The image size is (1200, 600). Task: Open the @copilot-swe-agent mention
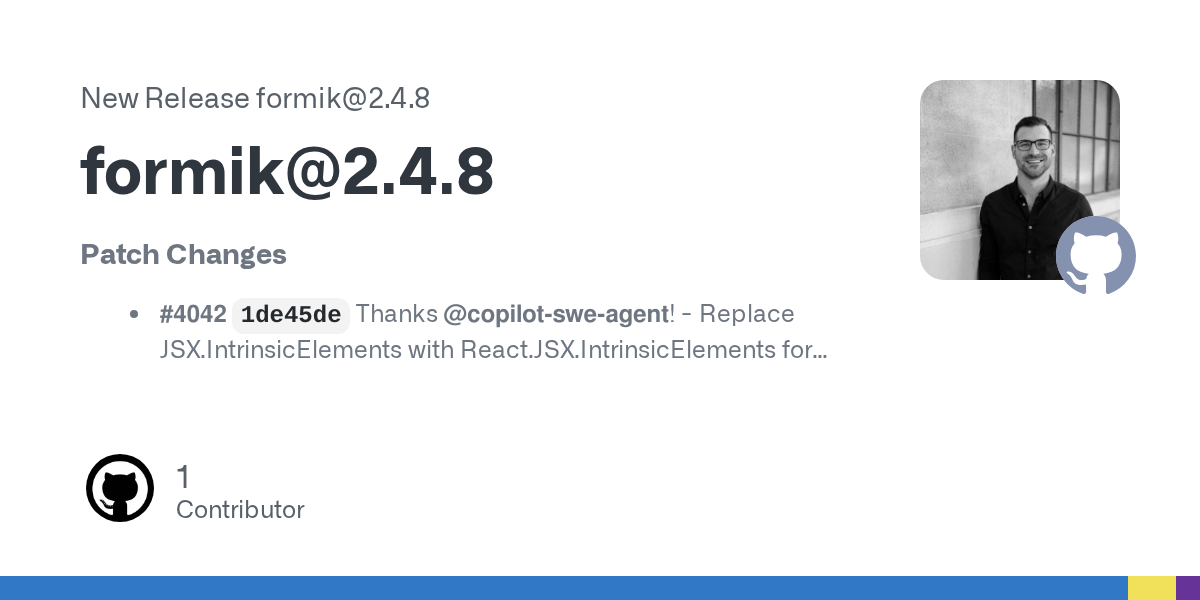556,314
